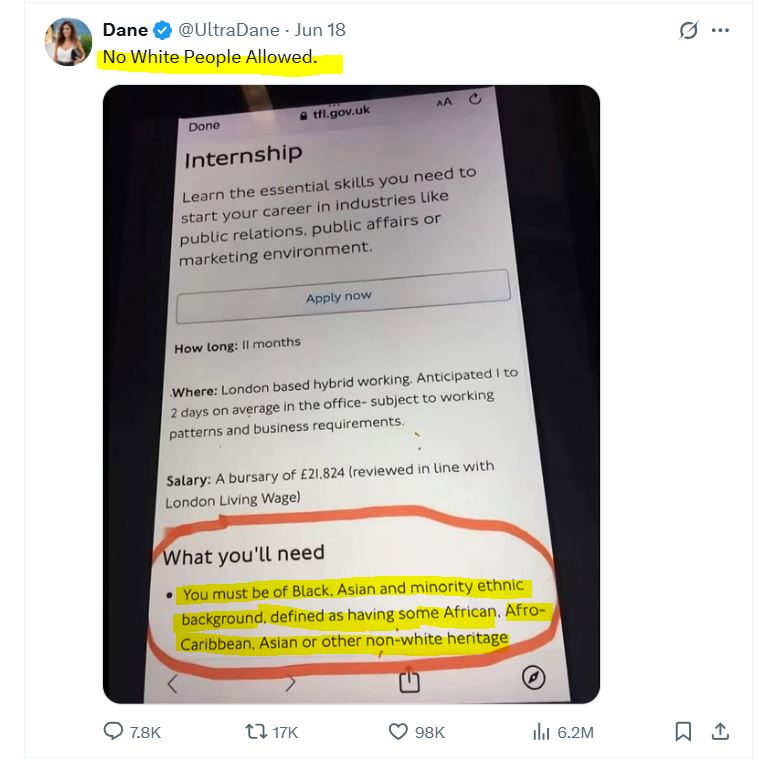Click the blue verified badge
Image resolution: width=759 pixels, height=759 pixels.
163,30
